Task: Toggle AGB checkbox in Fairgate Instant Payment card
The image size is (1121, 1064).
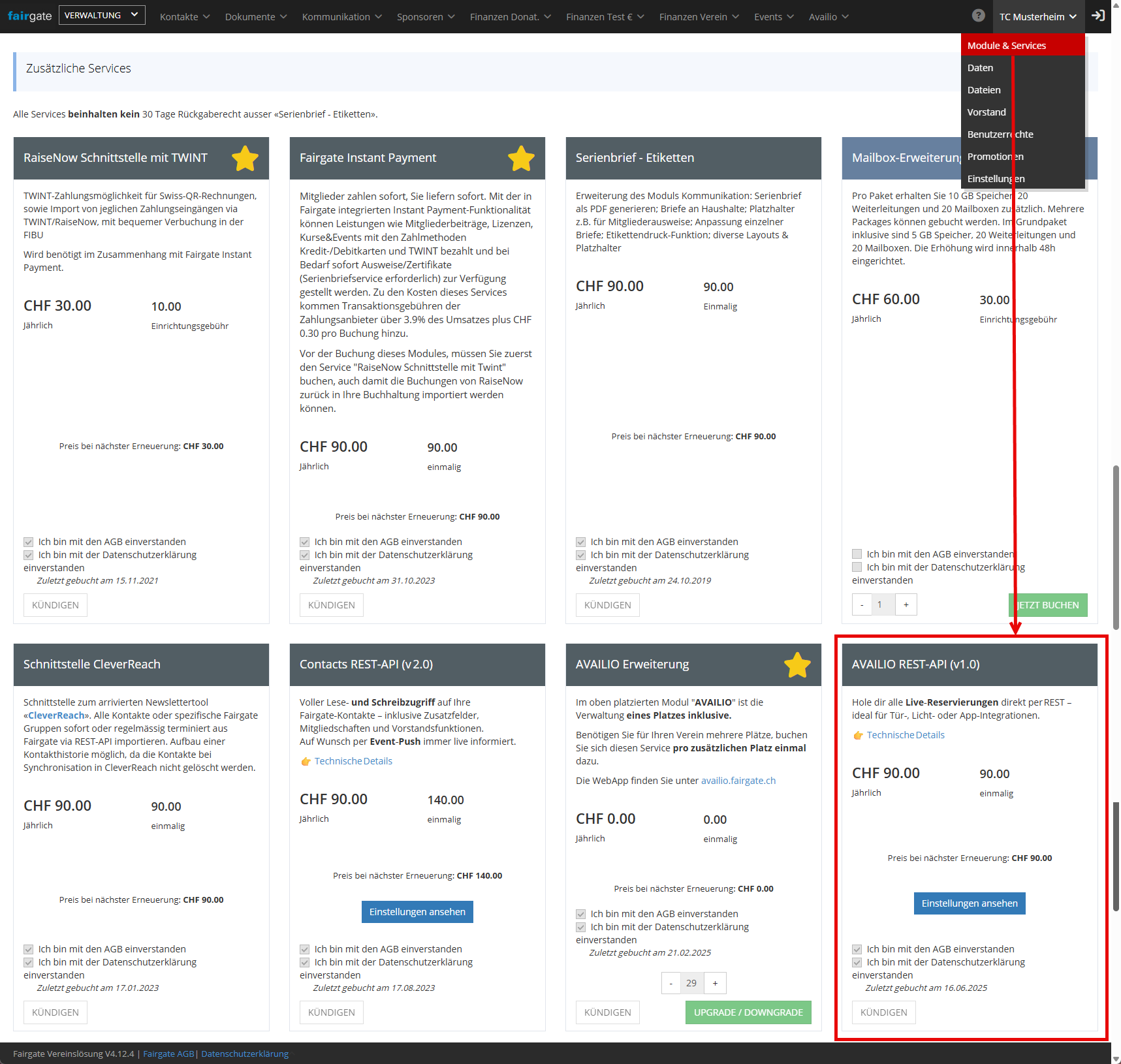Action: 304,542
